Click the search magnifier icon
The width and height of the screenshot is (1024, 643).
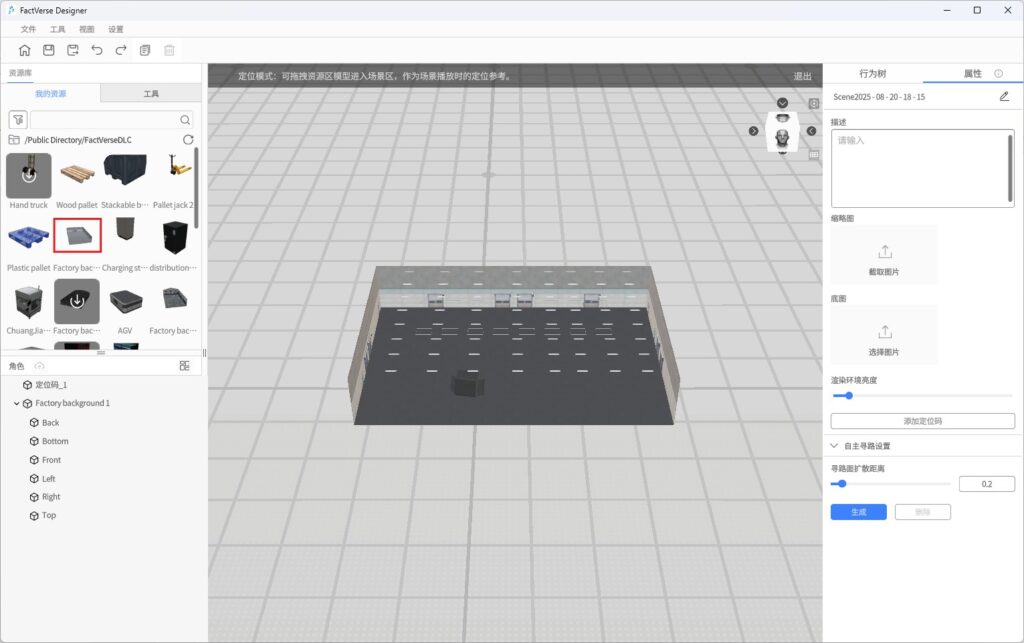(185, 120)
